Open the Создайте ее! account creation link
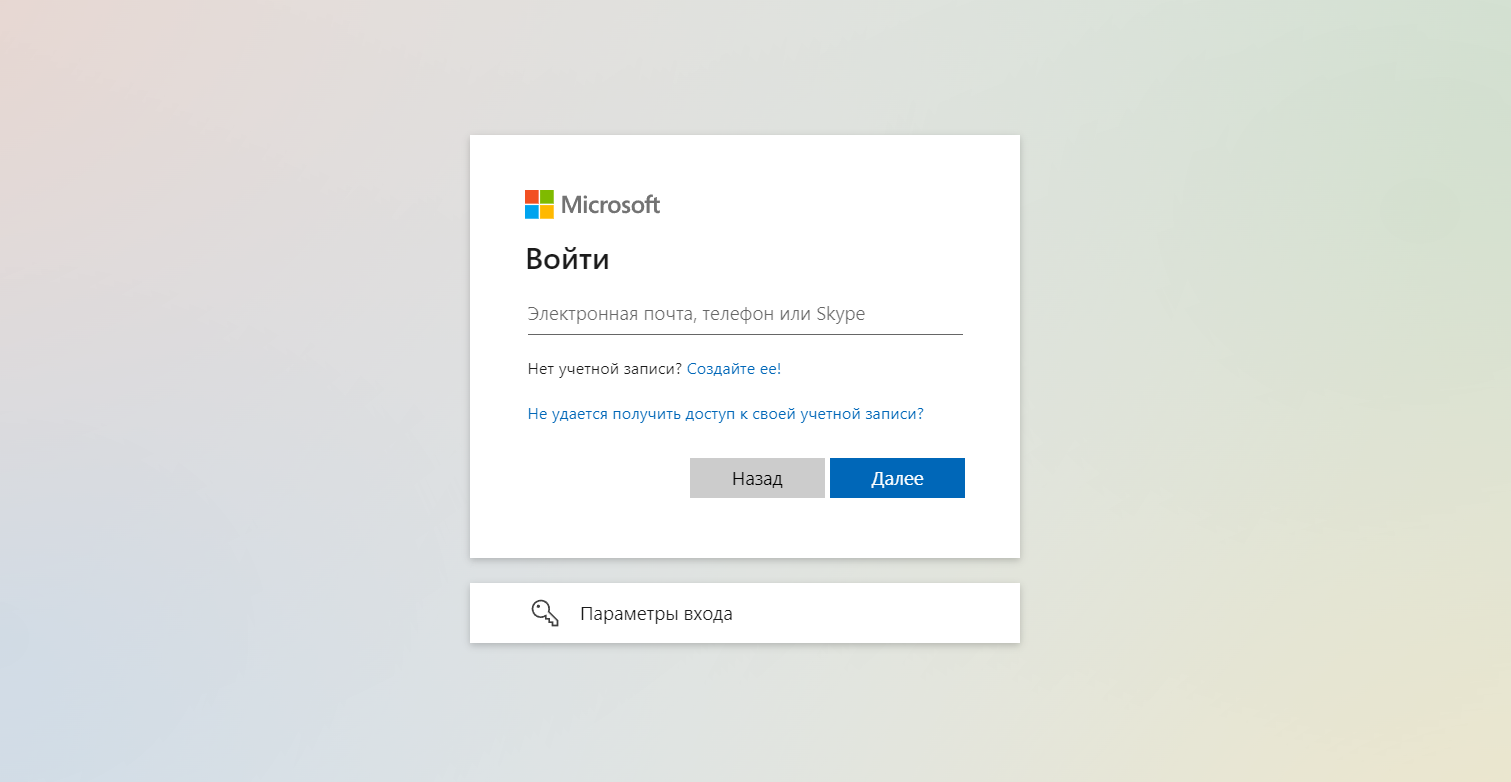Viewport: 1511px width, 782px height. point(734,368)
